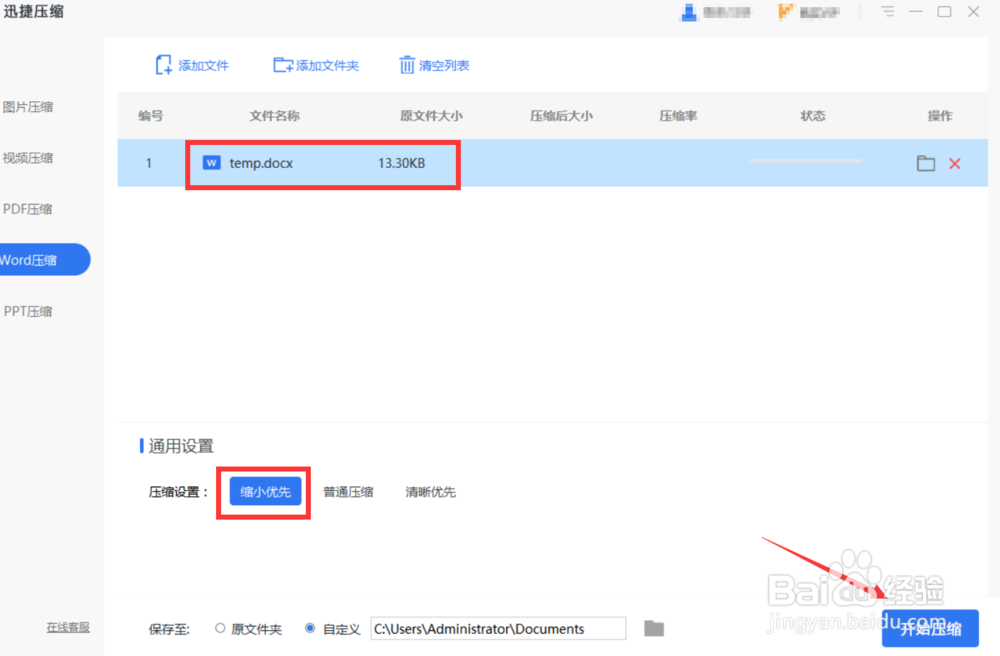Viewport: 1000px width, 656px height.
Task: Remove temp.docx with the red X
Action: coord(955,162)
